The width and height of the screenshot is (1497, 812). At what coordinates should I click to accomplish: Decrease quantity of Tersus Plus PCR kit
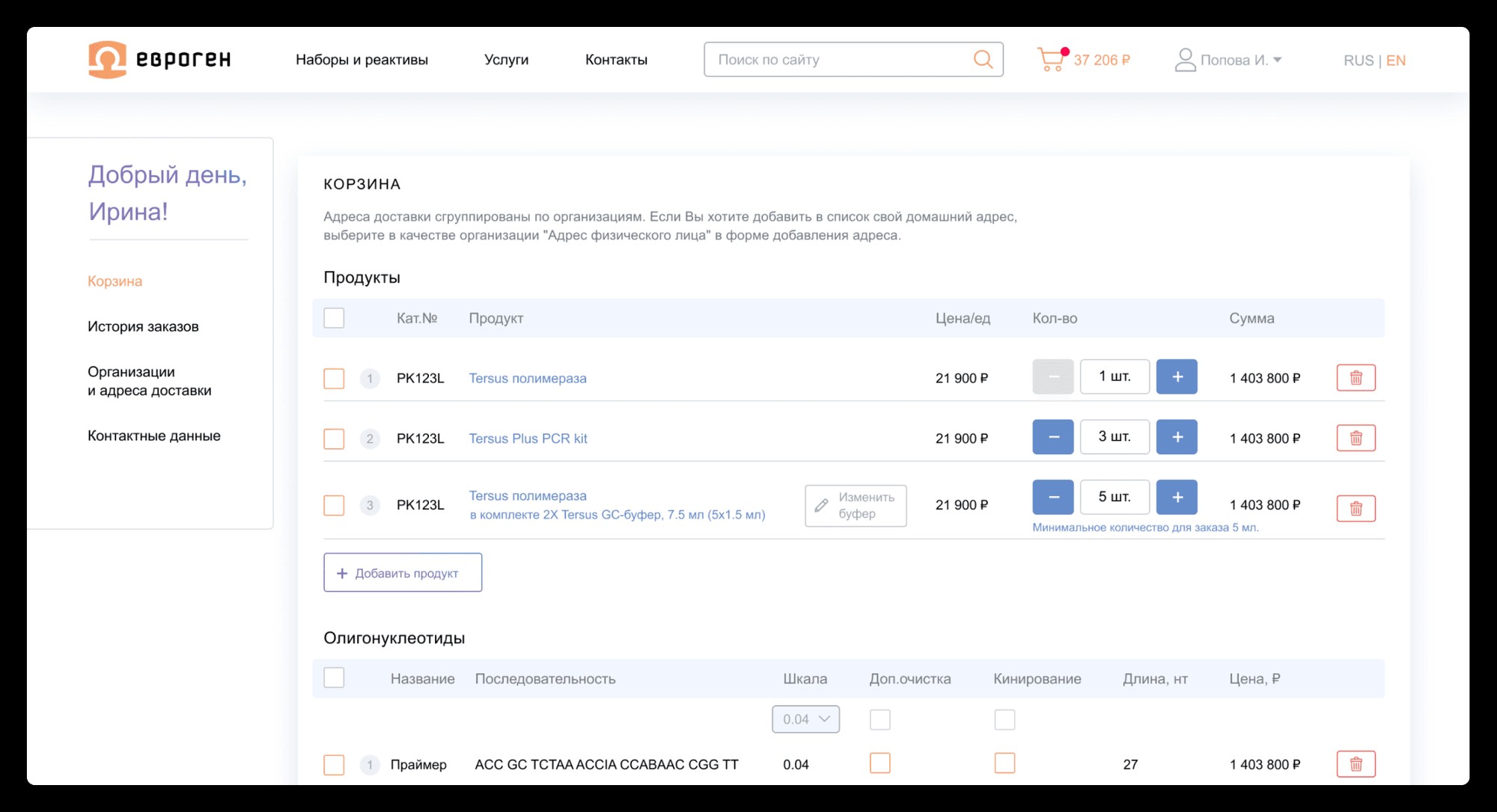(1053, 437)
